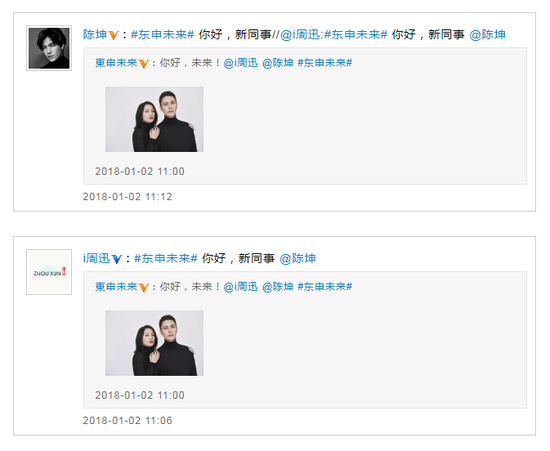Click @陈坤 mention inside top quoted post
Image resolution: width=550 pixels, height=451 pixels.
pyautogui.click(x=278, y=63)
